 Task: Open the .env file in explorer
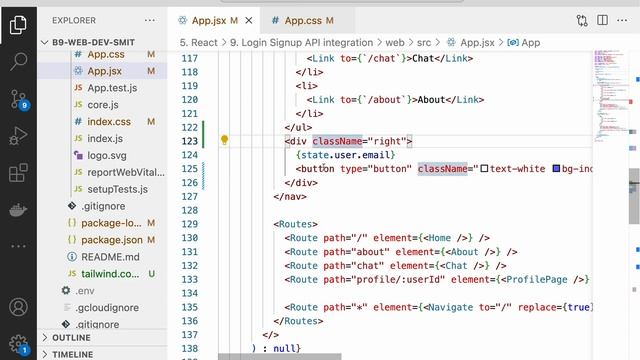click(84, 291)
